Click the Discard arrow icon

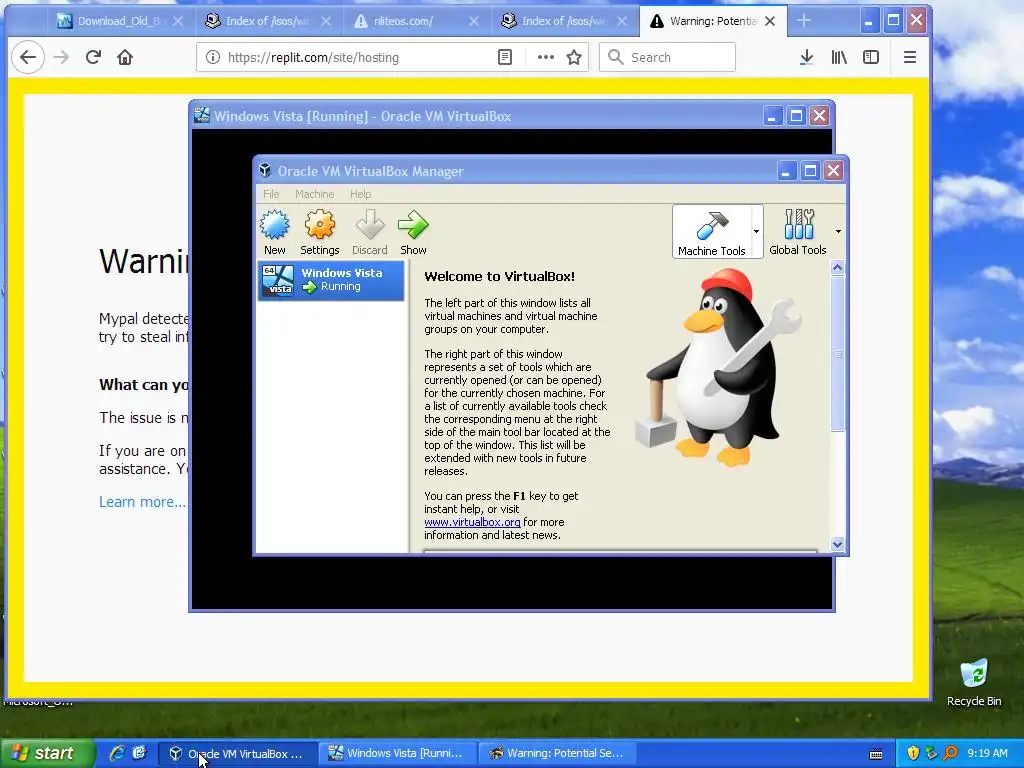coord(370,232)
